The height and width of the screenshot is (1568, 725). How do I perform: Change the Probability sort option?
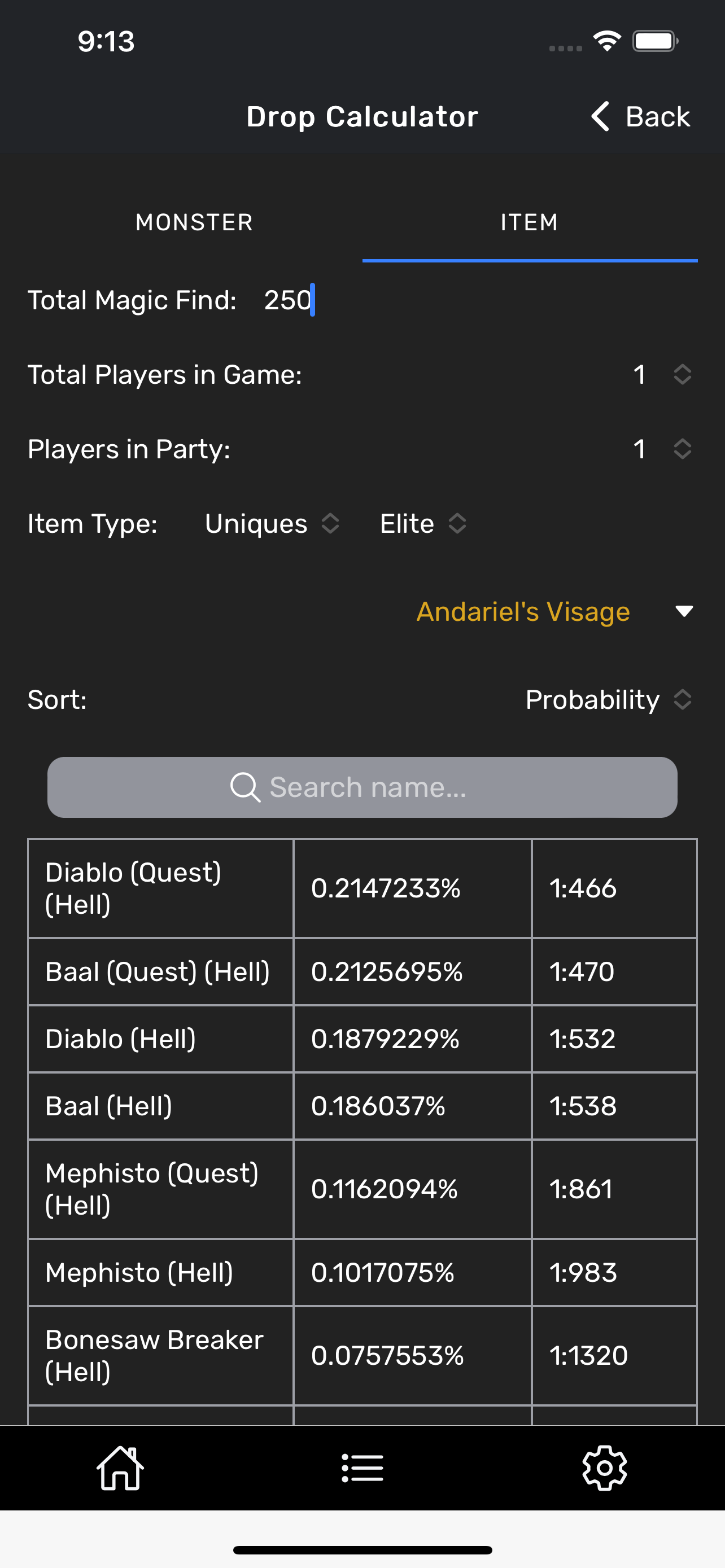[609, 699]
